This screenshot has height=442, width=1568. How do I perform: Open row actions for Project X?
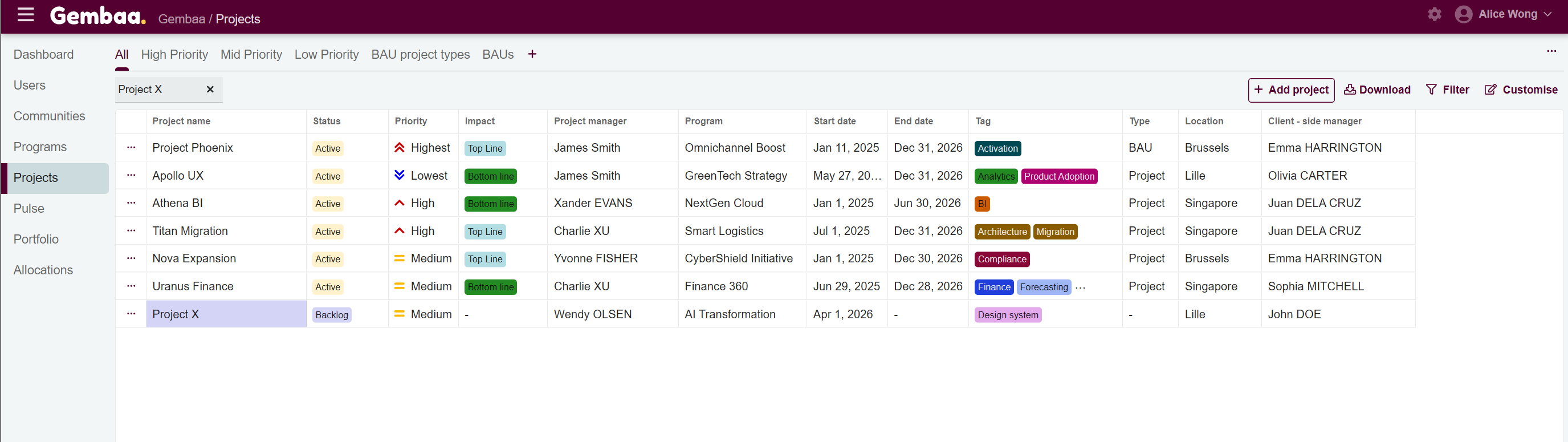(x=131, y=314)
